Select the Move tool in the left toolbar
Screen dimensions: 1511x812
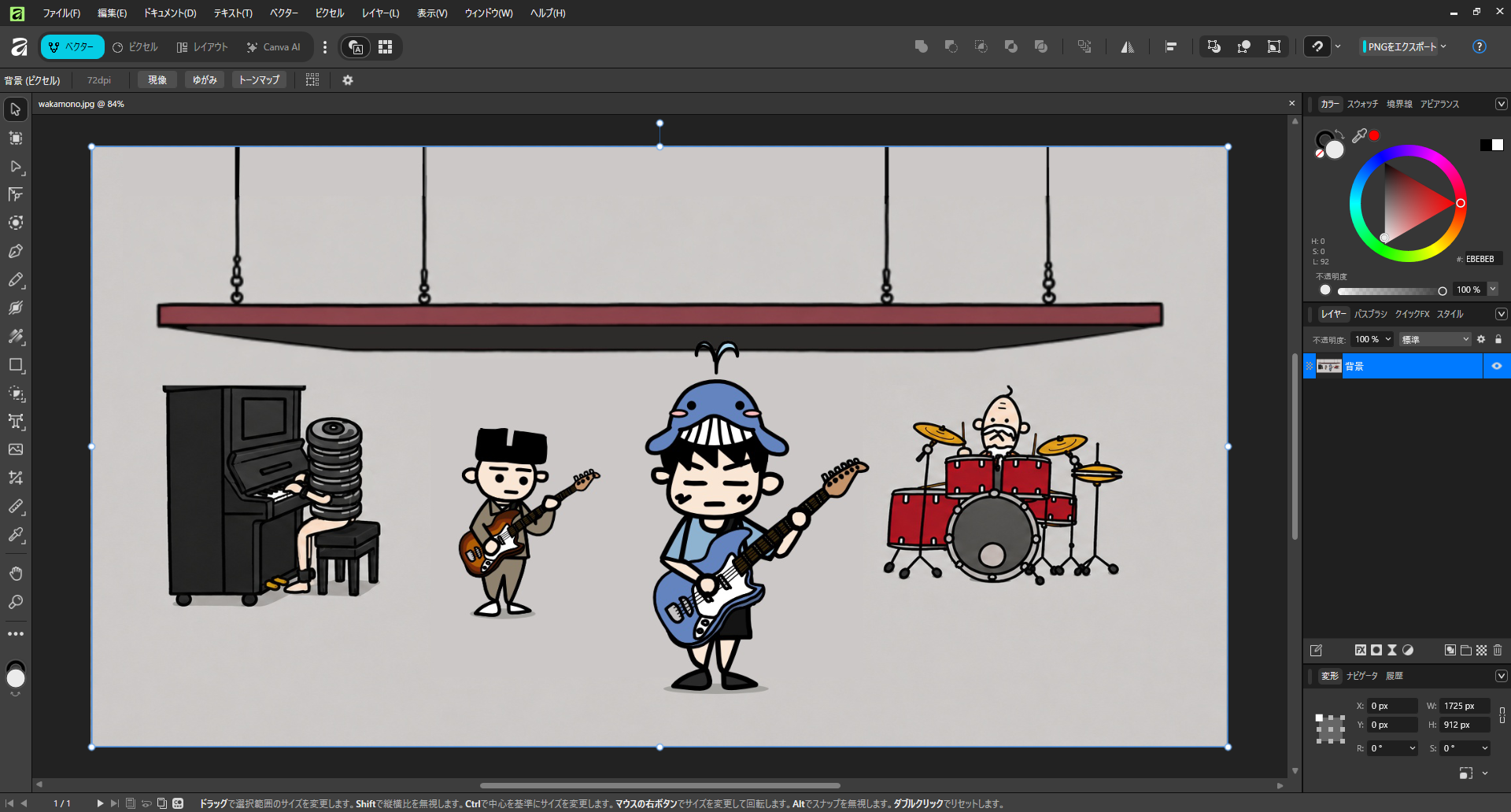pyautogui.click(x=16, y=109)
